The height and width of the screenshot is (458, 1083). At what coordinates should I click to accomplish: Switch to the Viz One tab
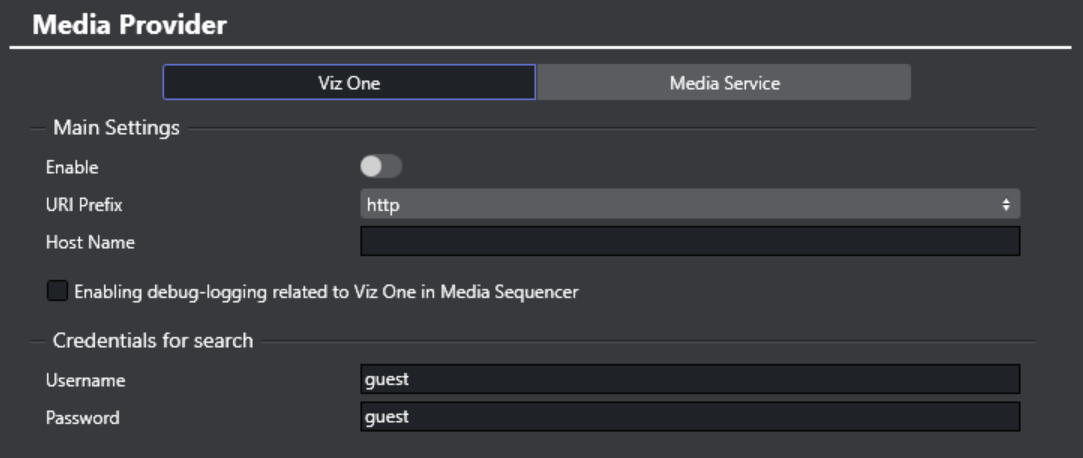coord(349,83)
